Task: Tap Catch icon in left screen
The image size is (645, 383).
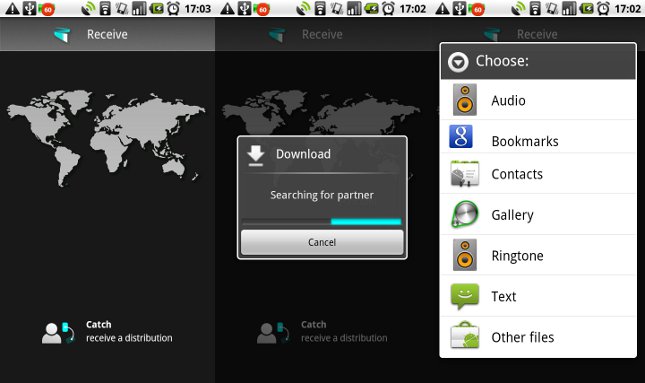Action: pyautogui.click(x=58, y=333)
